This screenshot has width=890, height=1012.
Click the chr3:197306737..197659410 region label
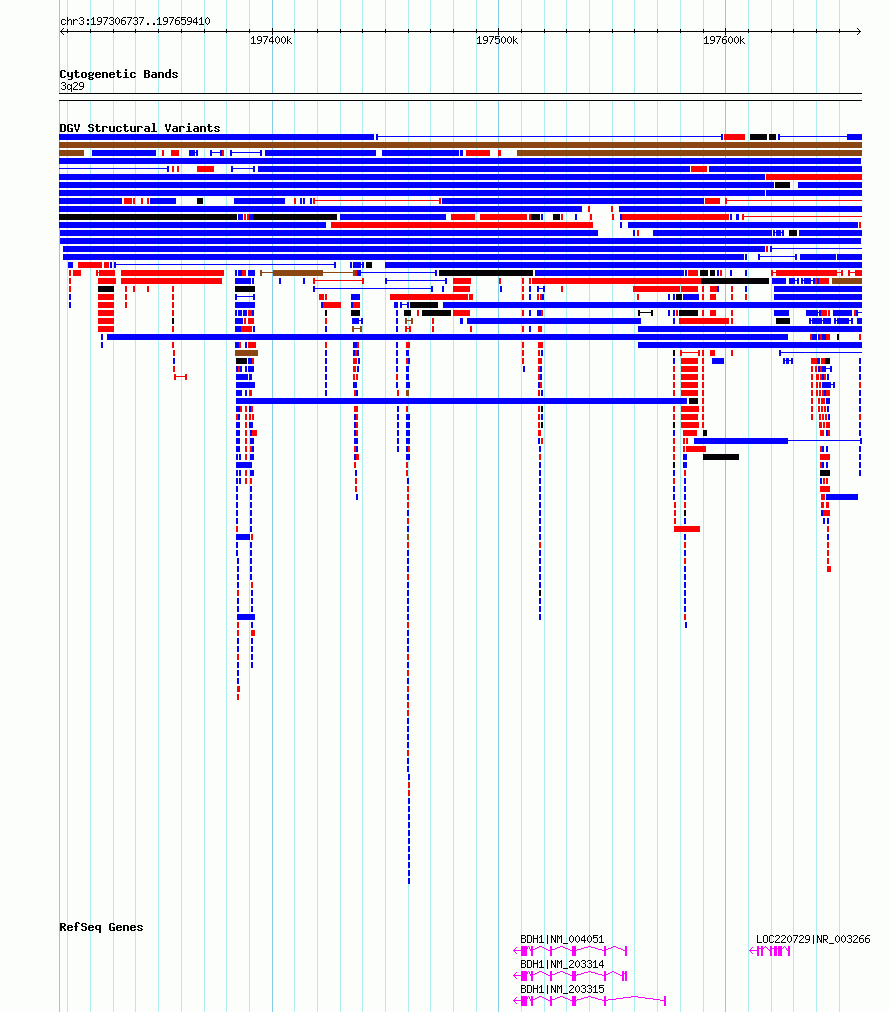click(x=135, y=21)
